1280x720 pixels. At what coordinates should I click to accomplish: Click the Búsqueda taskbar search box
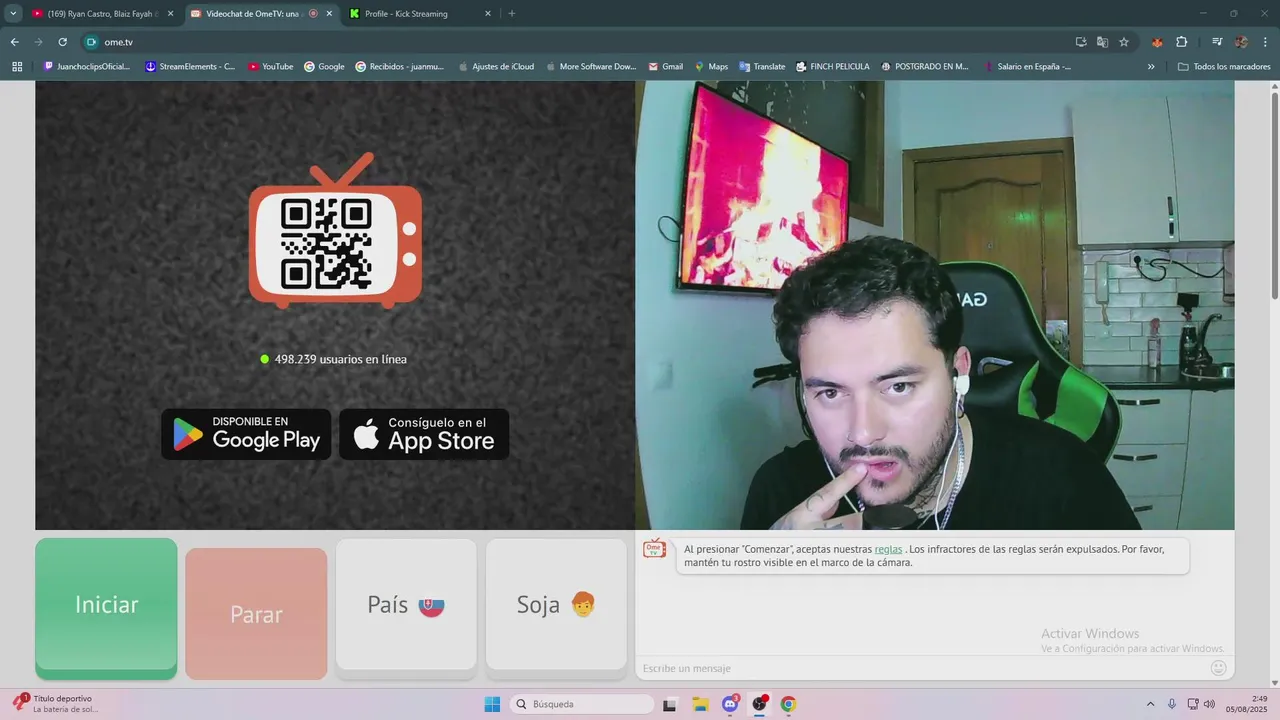[x=582, y=704]
